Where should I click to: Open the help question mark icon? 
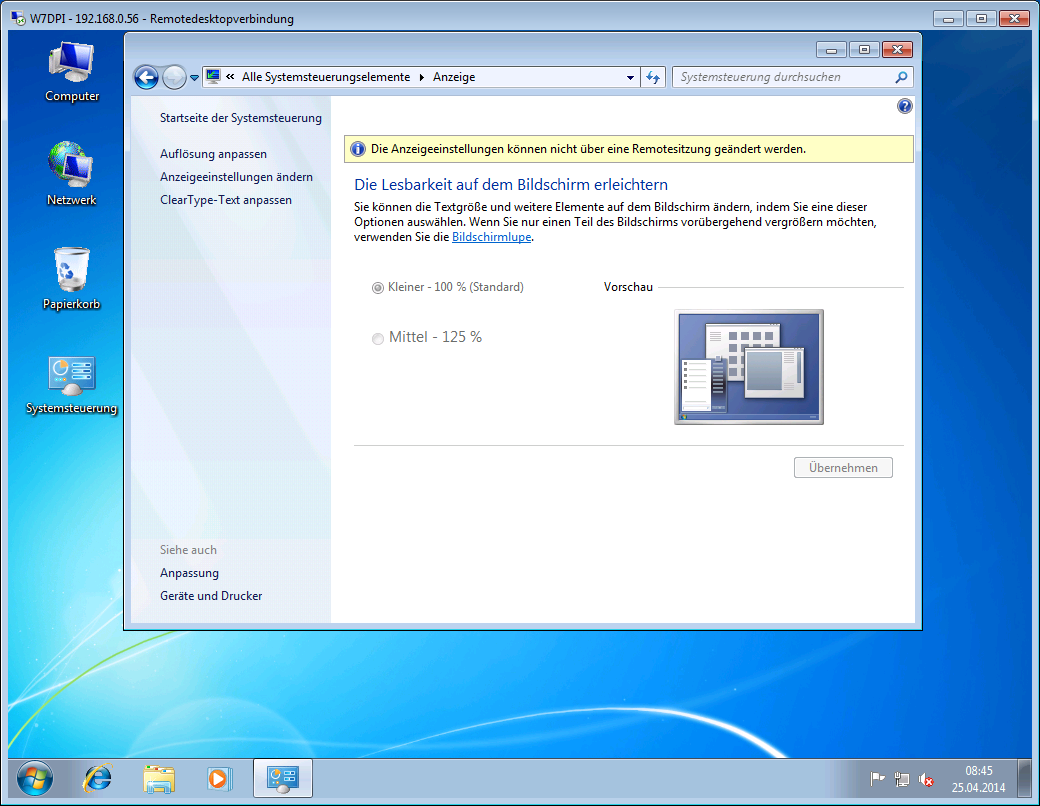[904, 106]
